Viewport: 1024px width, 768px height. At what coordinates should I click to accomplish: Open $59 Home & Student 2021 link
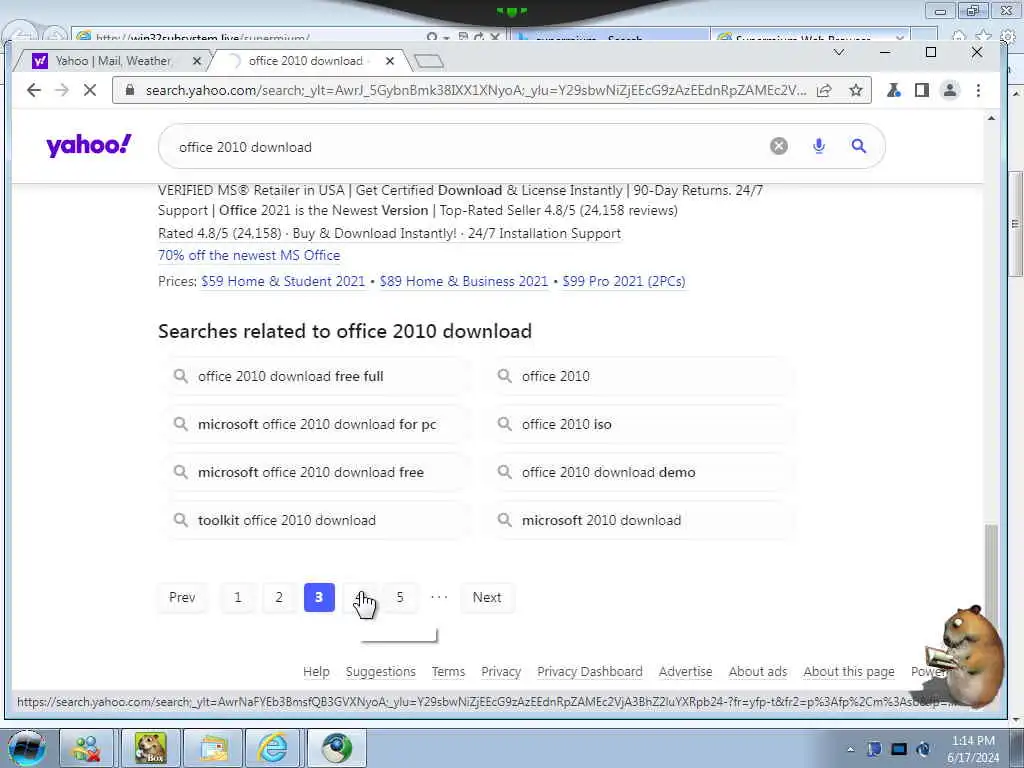click(283, 281)
